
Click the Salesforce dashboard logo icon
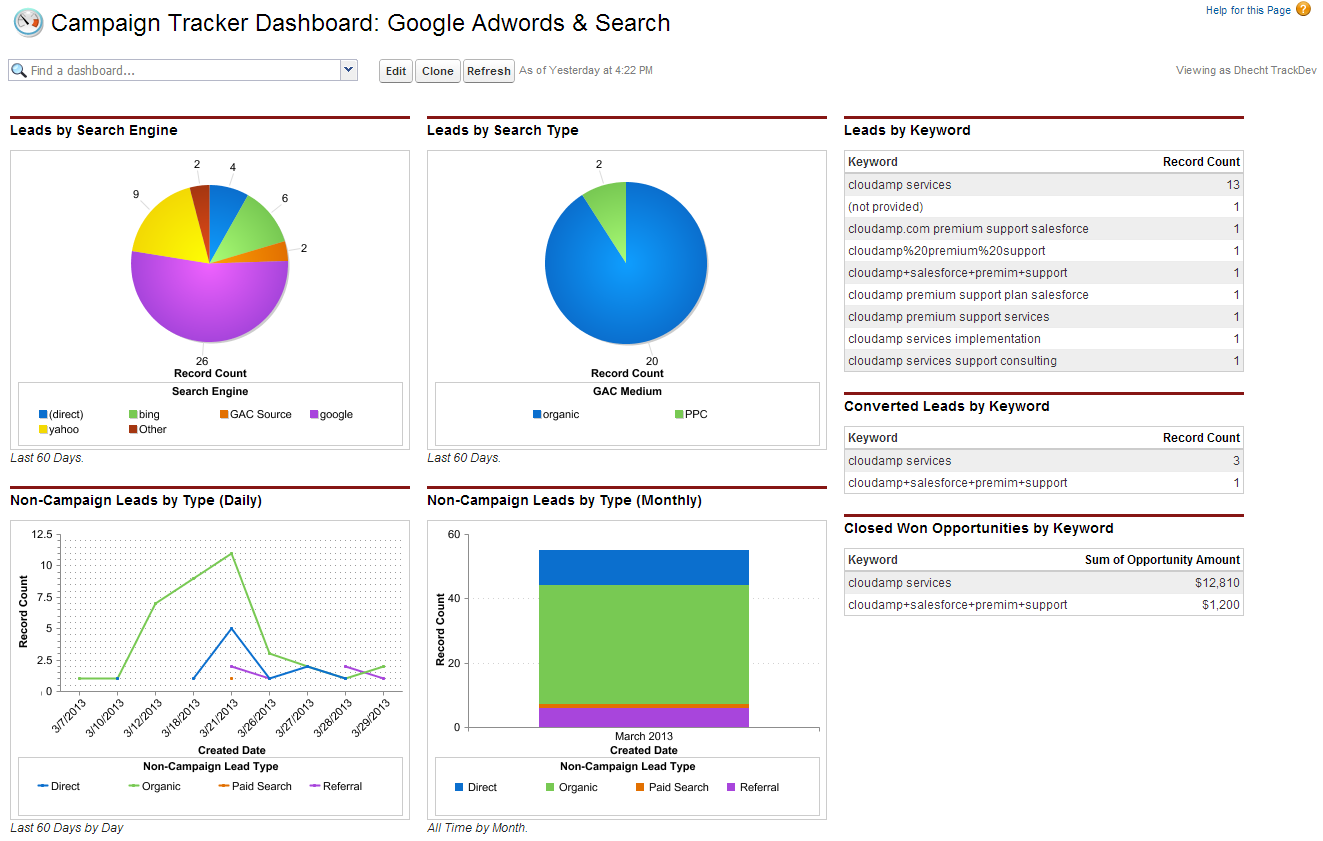[27, 22]
